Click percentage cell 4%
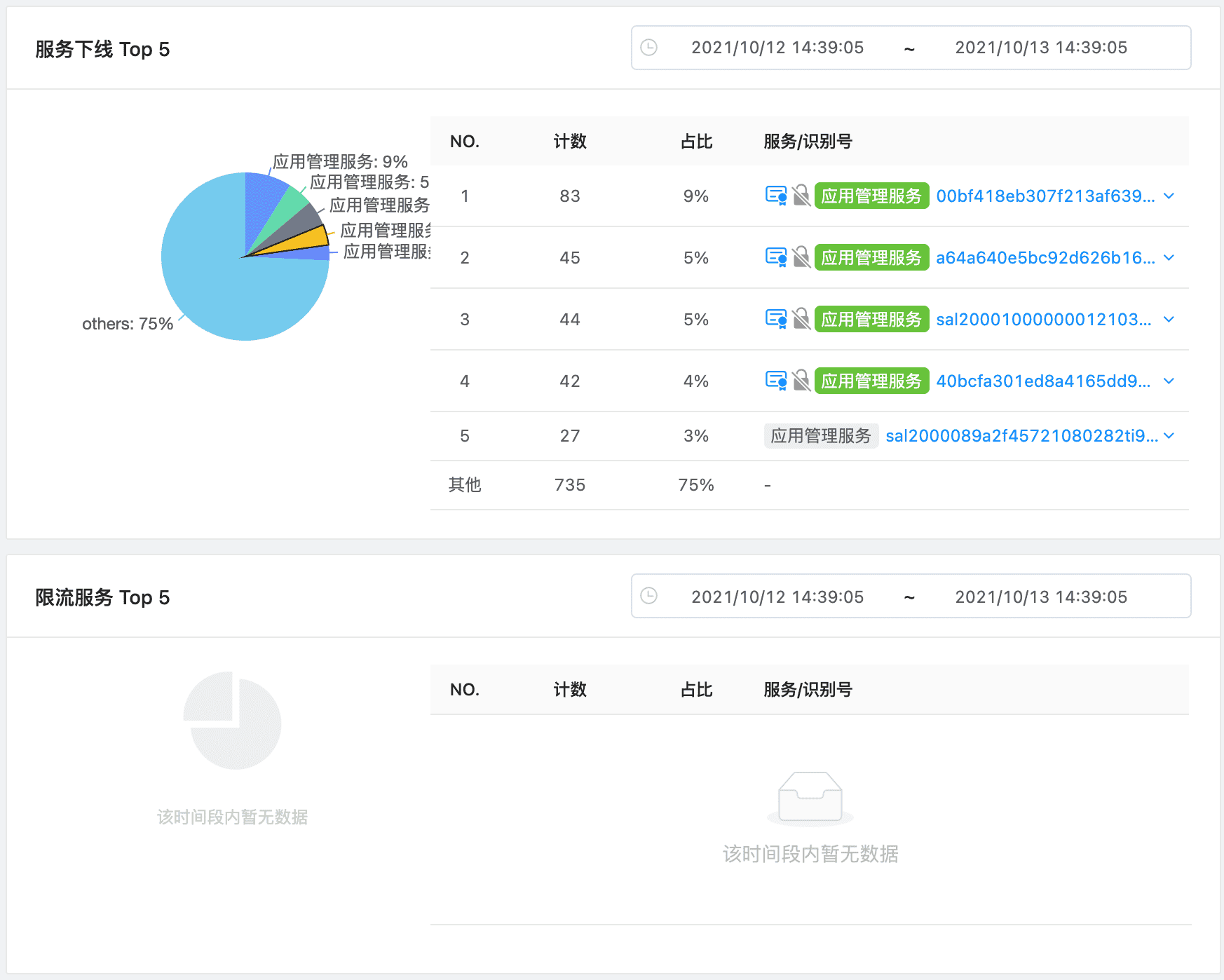 pyautogui.click(x=696, y=381)
